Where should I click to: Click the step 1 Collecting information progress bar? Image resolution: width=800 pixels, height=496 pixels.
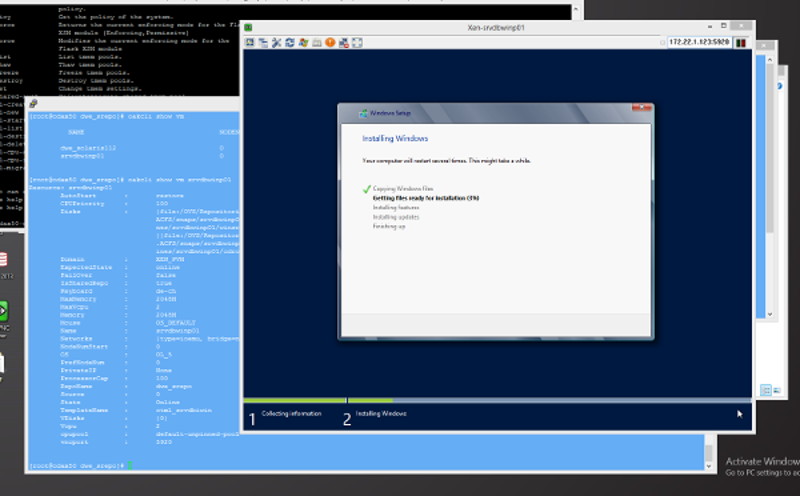tap(294, 401)
